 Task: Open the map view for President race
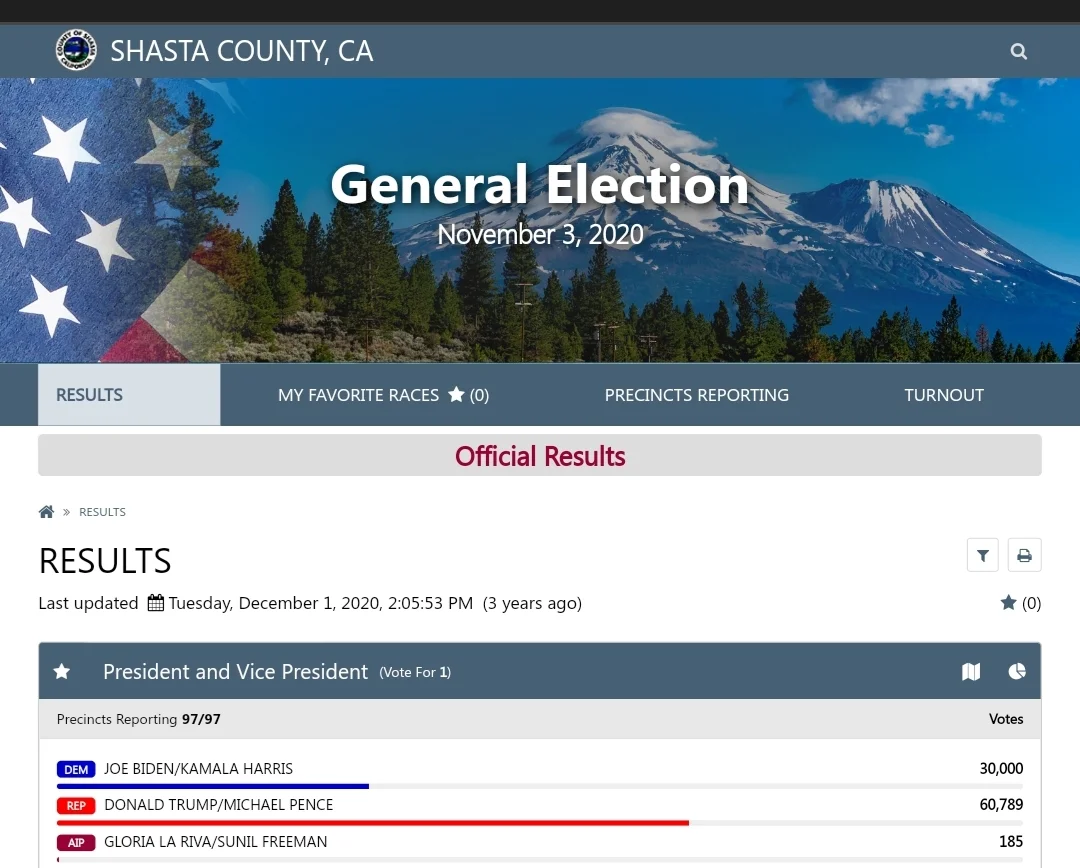click(x=971, y=672)
